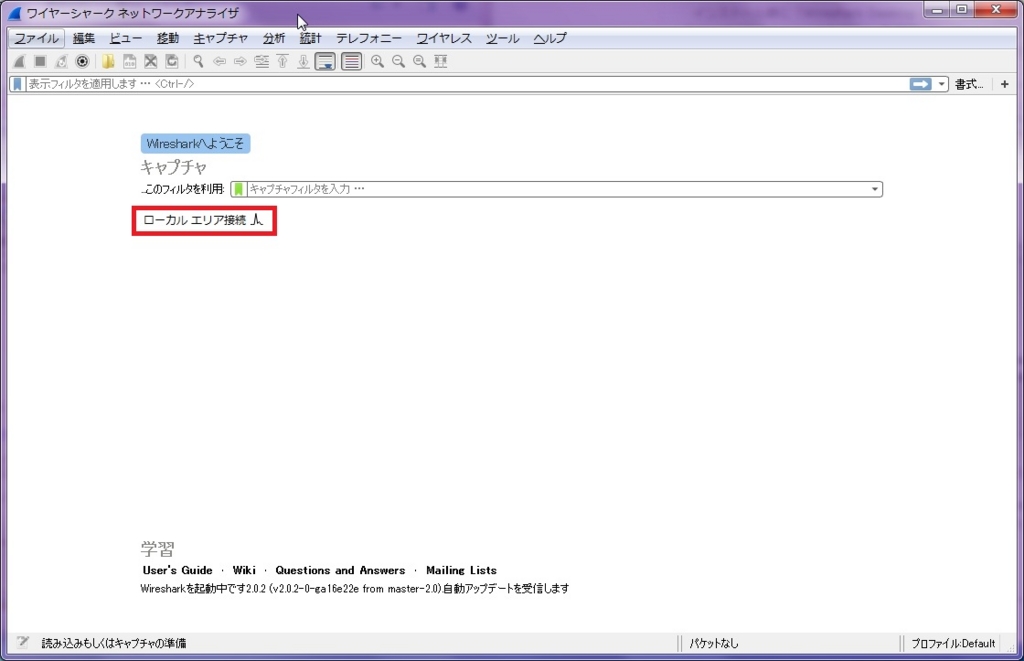Image resolution: width=1024 pixels, height=661 pixels.
Task: Open the ヘルプ menu
Action: click(x=550, y=38)
